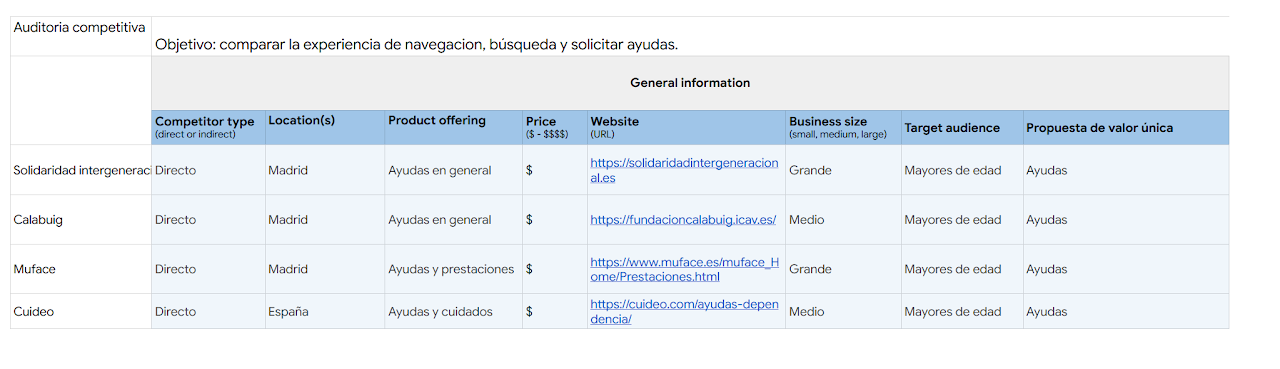Open the solidaridadintergeneracional.es link

coord(684,170)
